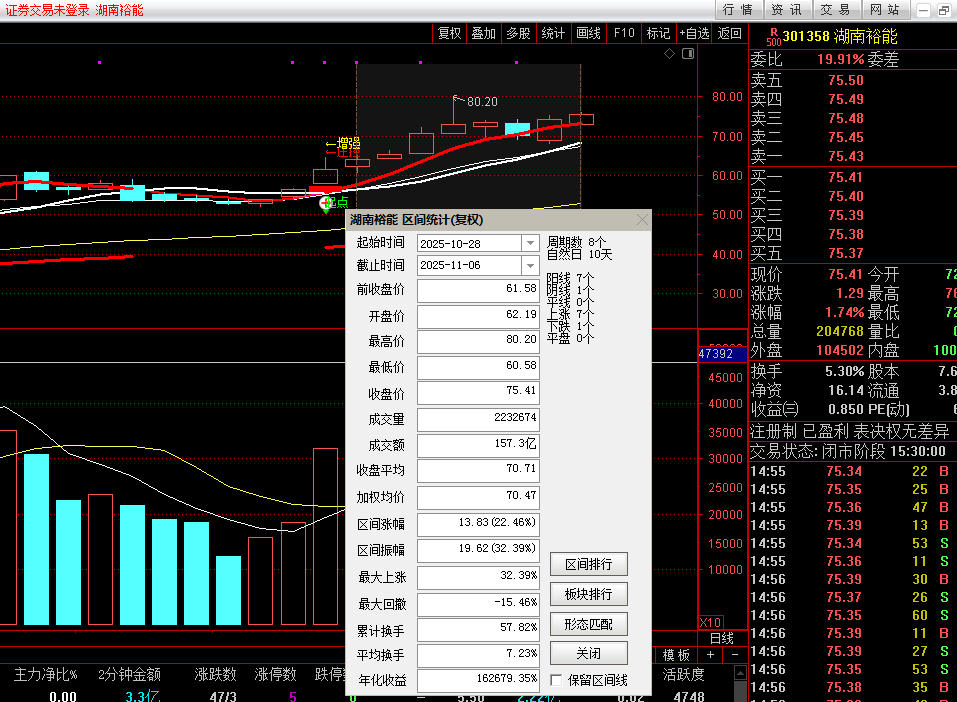This screenshot has height=702, width=957.
Task: Click the split-panel icon beside the diamond
Action: pos(687,54)
